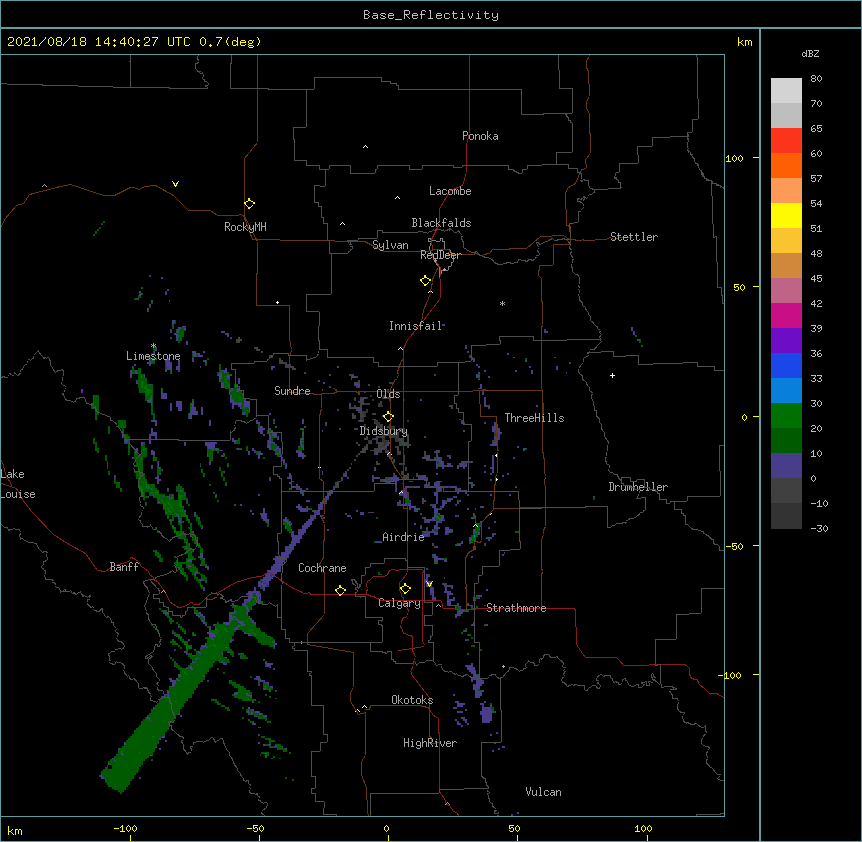Select the bright green 30-20 dBZ legend swatch

(x=786, y=416)
